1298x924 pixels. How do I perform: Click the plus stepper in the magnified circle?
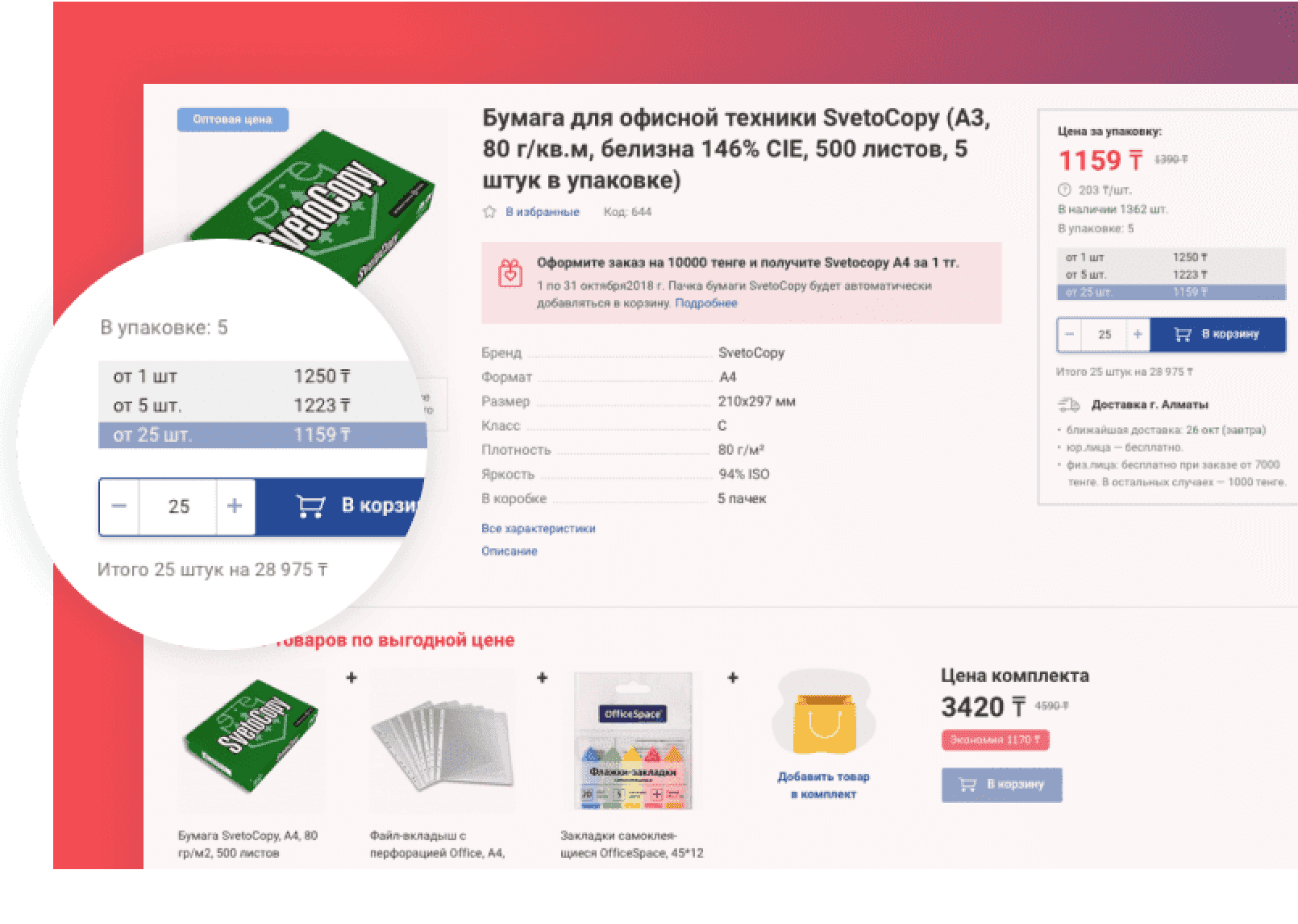click(x=235, y=506)
